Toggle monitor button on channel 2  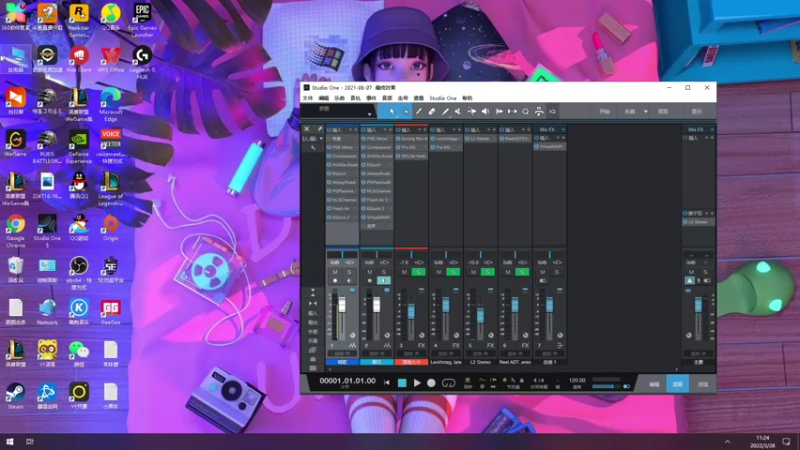[384, 281]
